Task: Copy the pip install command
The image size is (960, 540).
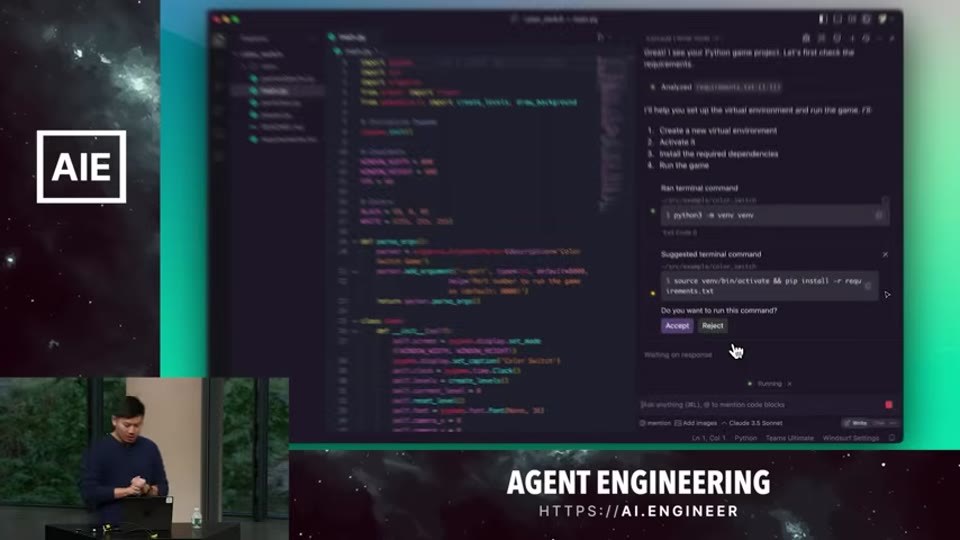Action: point(868,286)
